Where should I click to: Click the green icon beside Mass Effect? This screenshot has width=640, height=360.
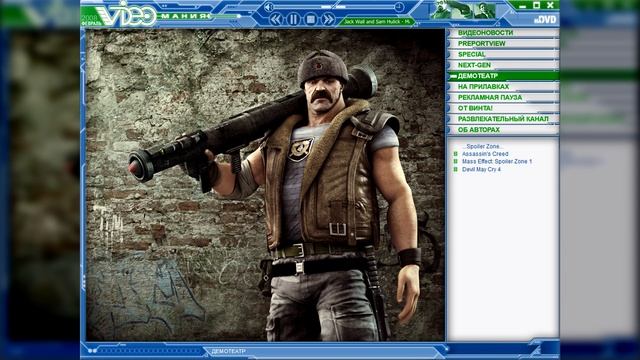click(x=456, y=162)
